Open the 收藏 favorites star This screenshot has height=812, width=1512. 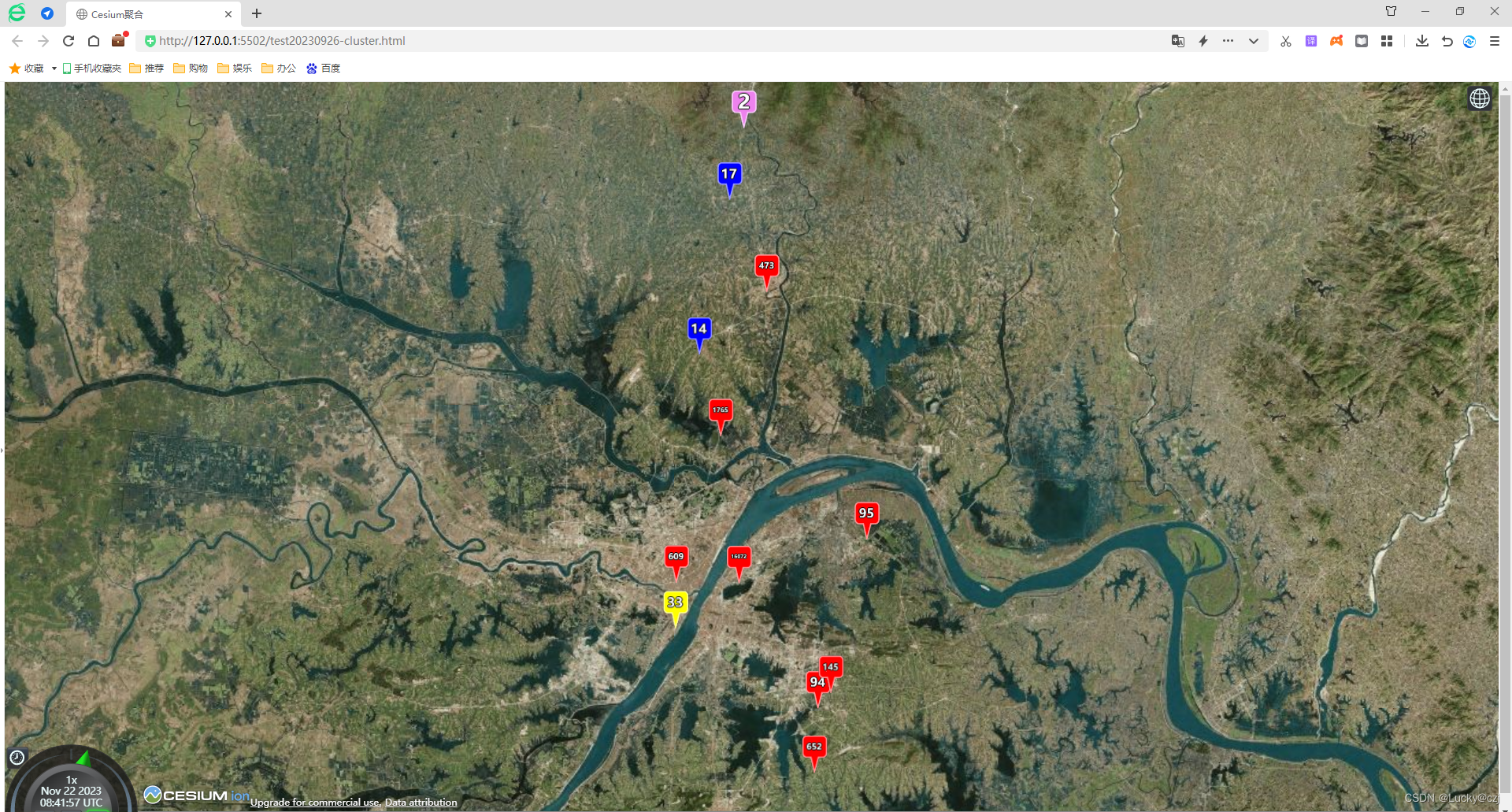point(26,69)
